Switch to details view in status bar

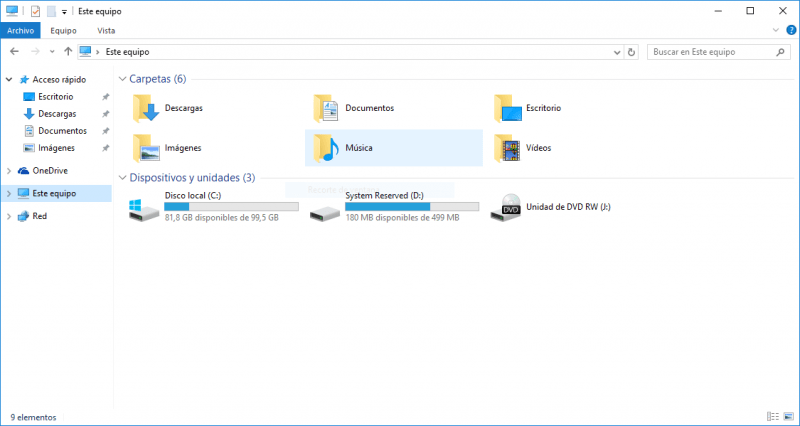(x=773, y=417)
